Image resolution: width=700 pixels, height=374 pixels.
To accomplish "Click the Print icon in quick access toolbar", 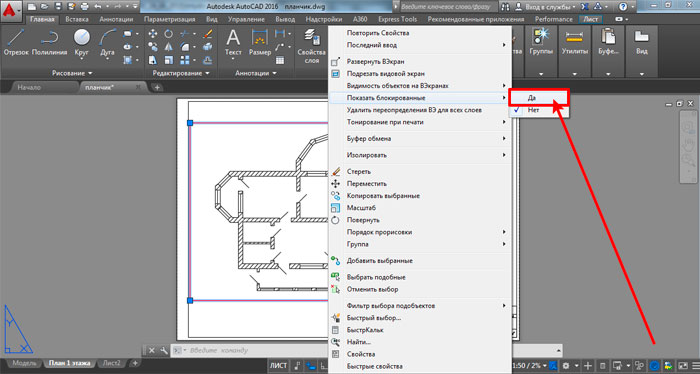I will tap(84, 7).
